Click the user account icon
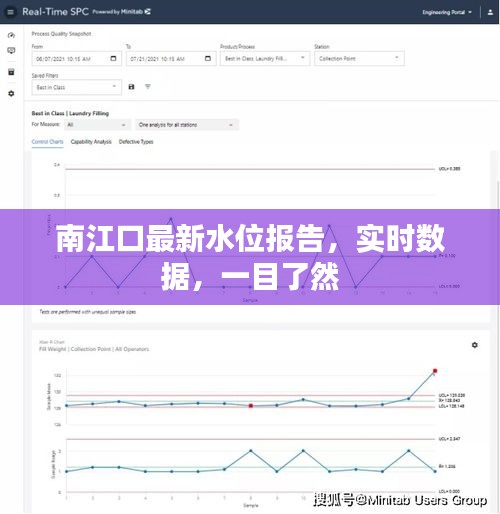 click(490, 12)
